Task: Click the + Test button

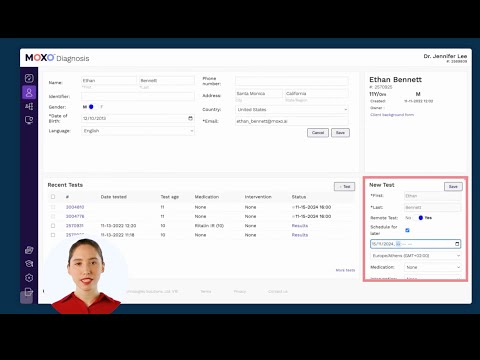Action: [345, 187]
